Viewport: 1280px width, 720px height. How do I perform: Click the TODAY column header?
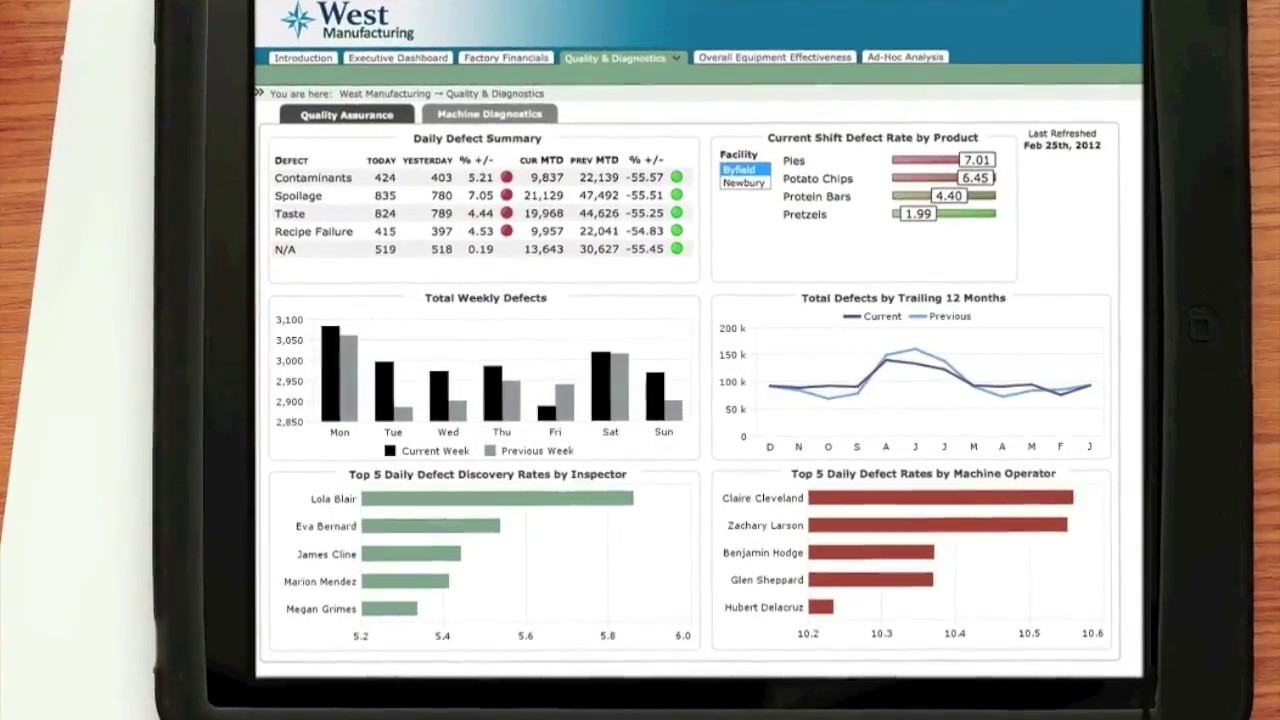pyautogui.click(x=381, y=161)
